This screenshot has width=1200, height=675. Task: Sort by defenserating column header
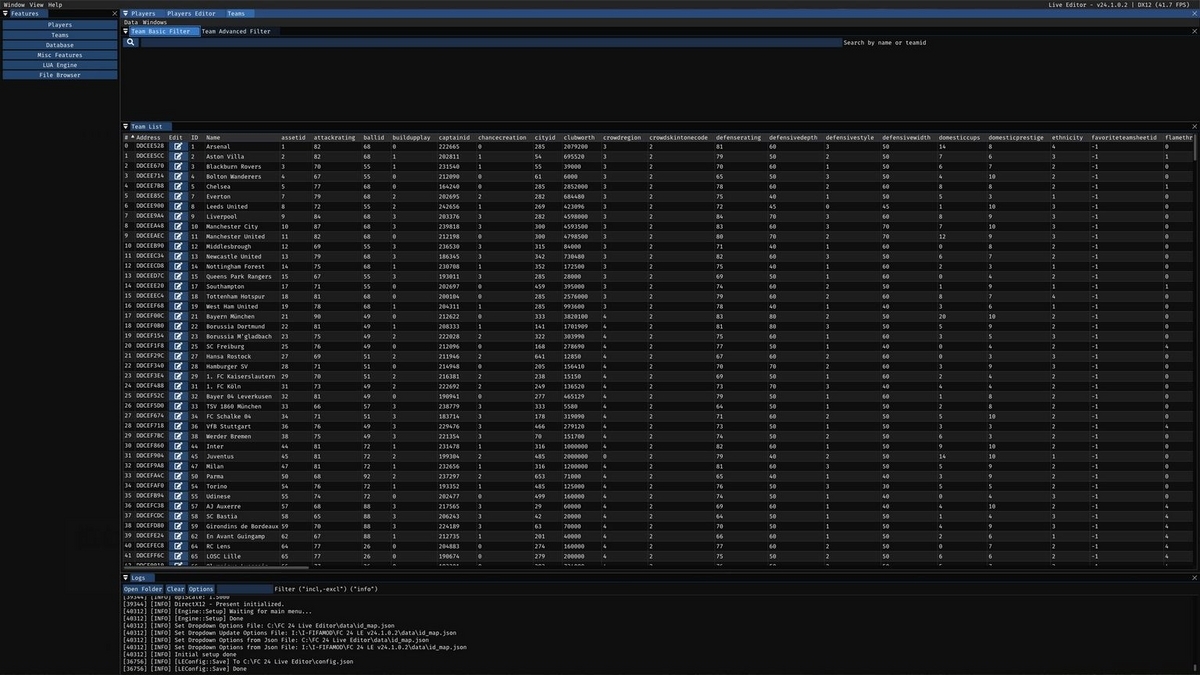click(x=739, y=137)
